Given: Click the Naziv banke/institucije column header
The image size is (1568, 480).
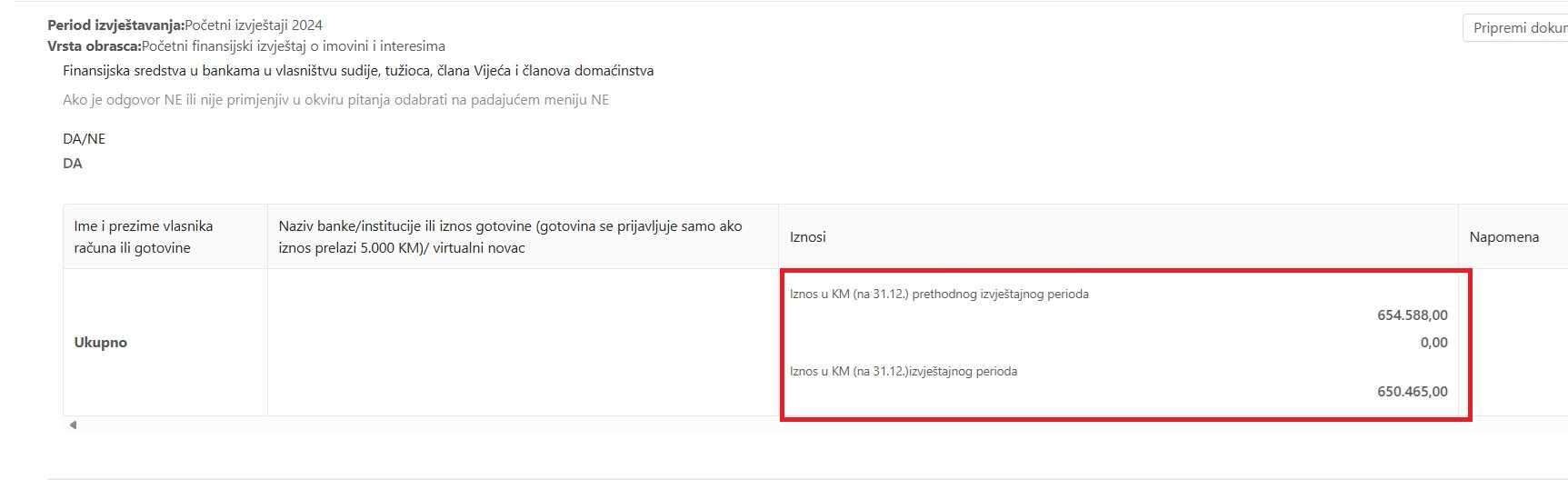Looking at the screenshot, I should 511,236.
